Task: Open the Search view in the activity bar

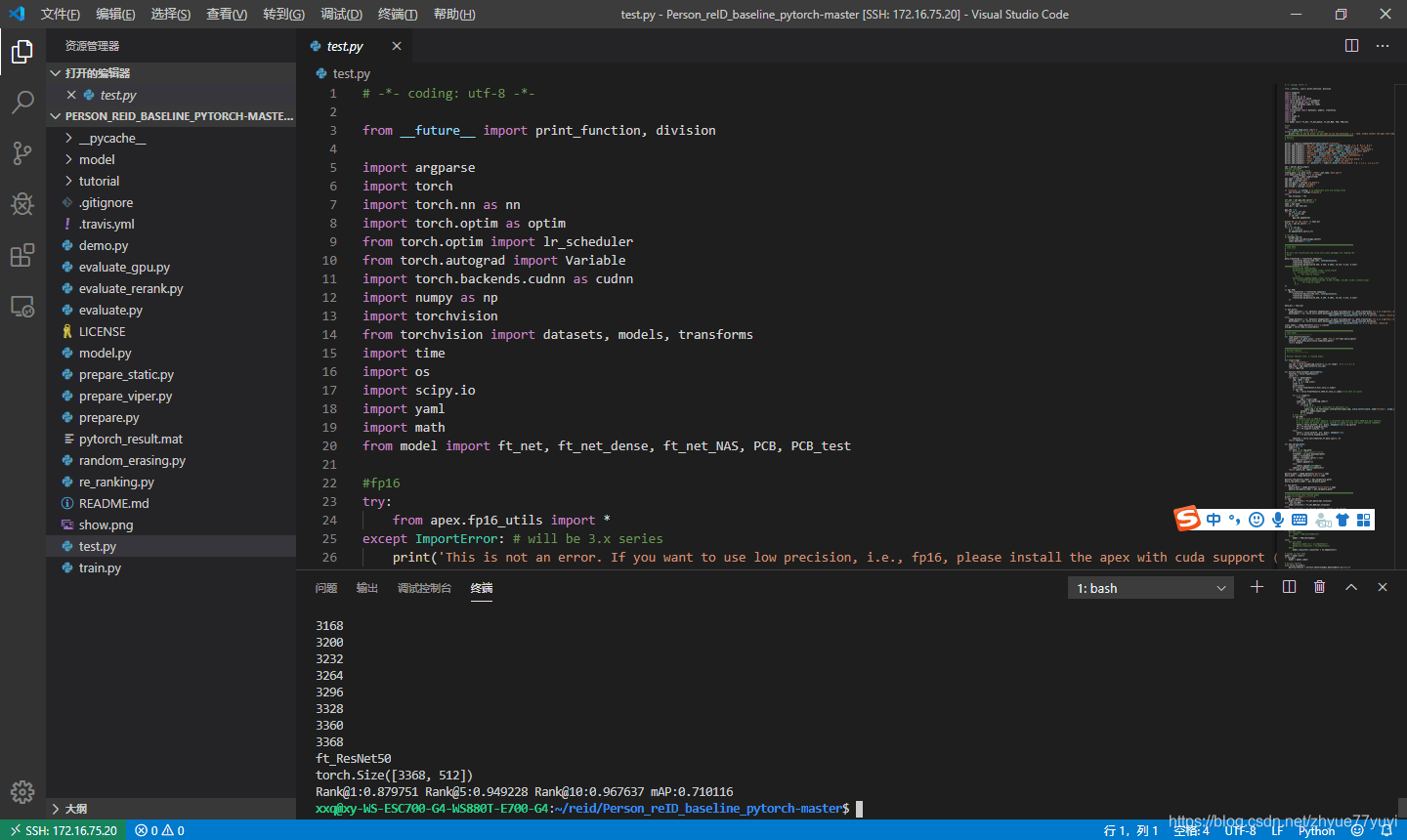Action: click(x=22, y=103)
